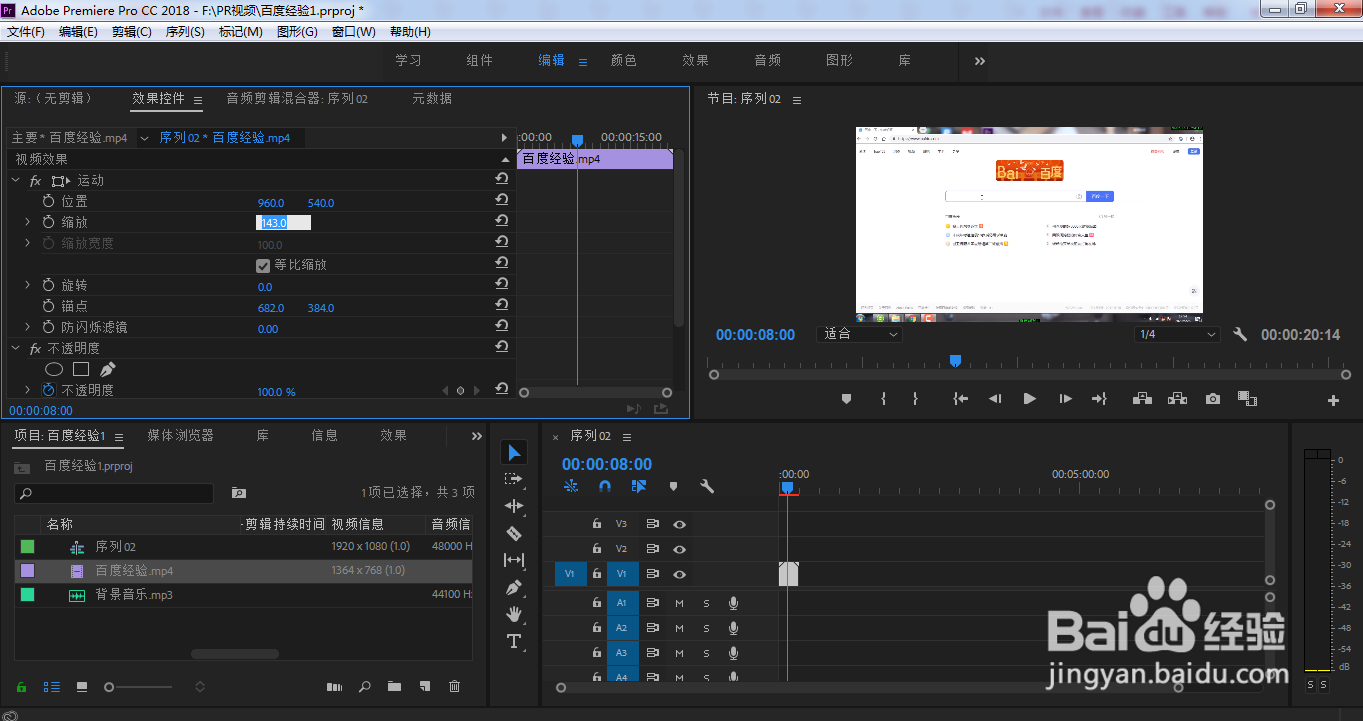The width and height of the screenshot is (1363, 721).
Task: Open the 媒体浏览器 panel tab
Action: pyautogui.click(x=181, y=436)
